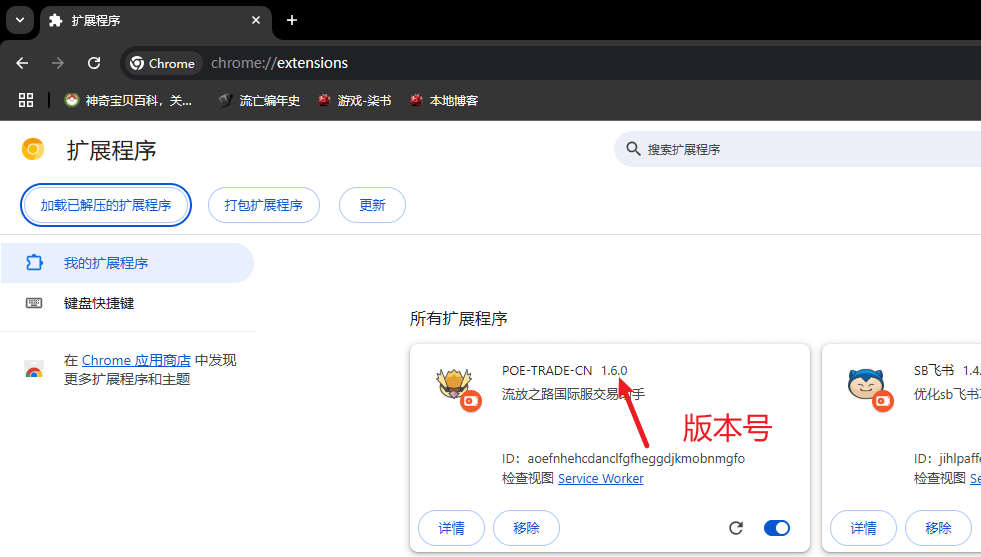Select 我的扩展程序 in sidebar
981x557 pixels.
[106, 263]
